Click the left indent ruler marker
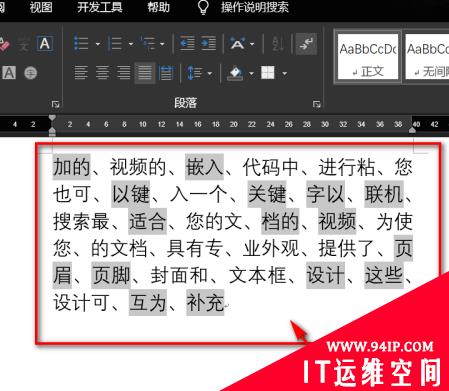The image size is (449, 391). pos(52,133)
